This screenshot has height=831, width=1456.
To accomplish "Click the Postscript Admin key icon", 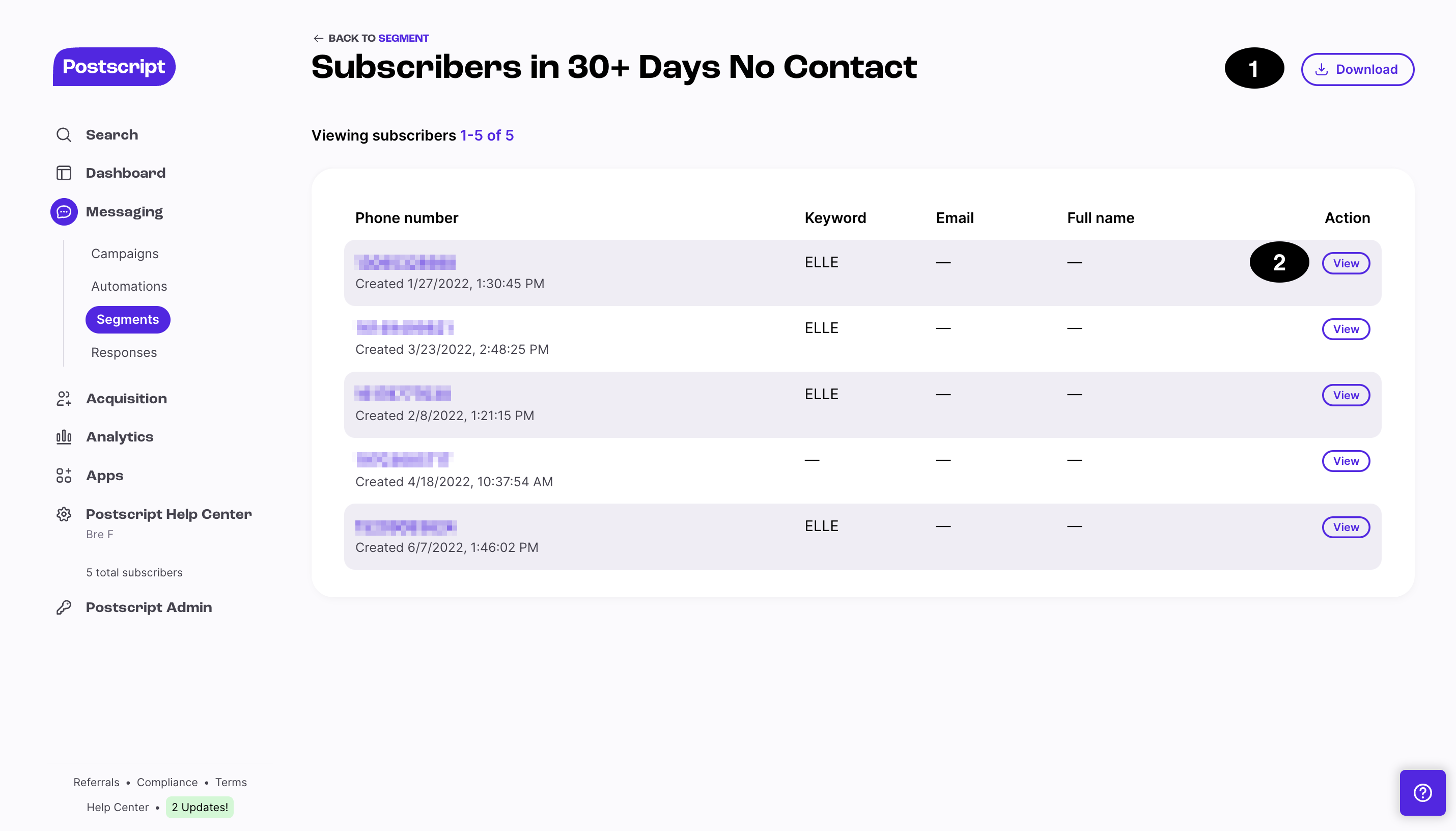I will point(64,607).
